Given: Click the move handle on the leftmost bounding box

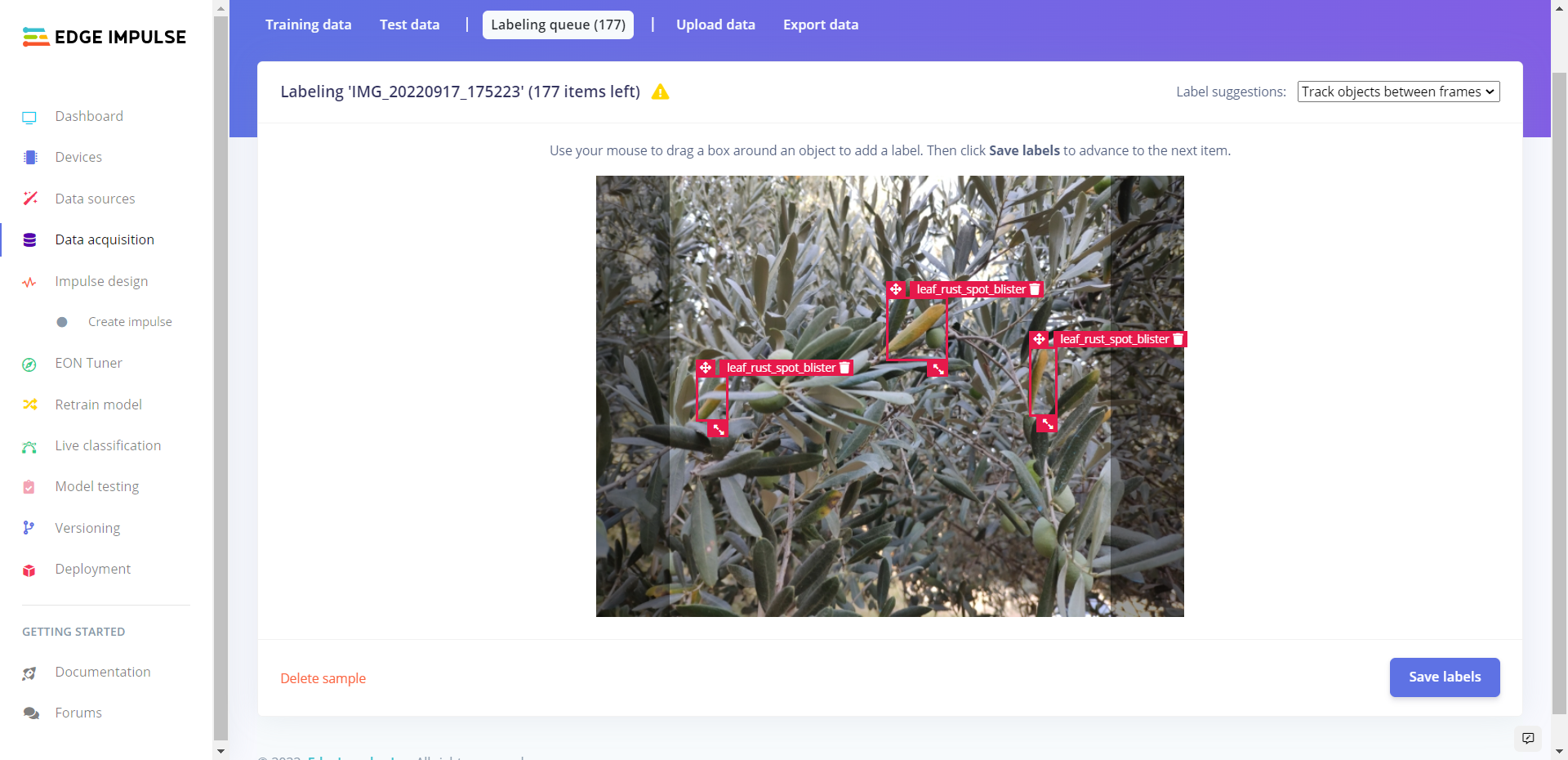Looking at the screenshot, I should pos(706,368).
